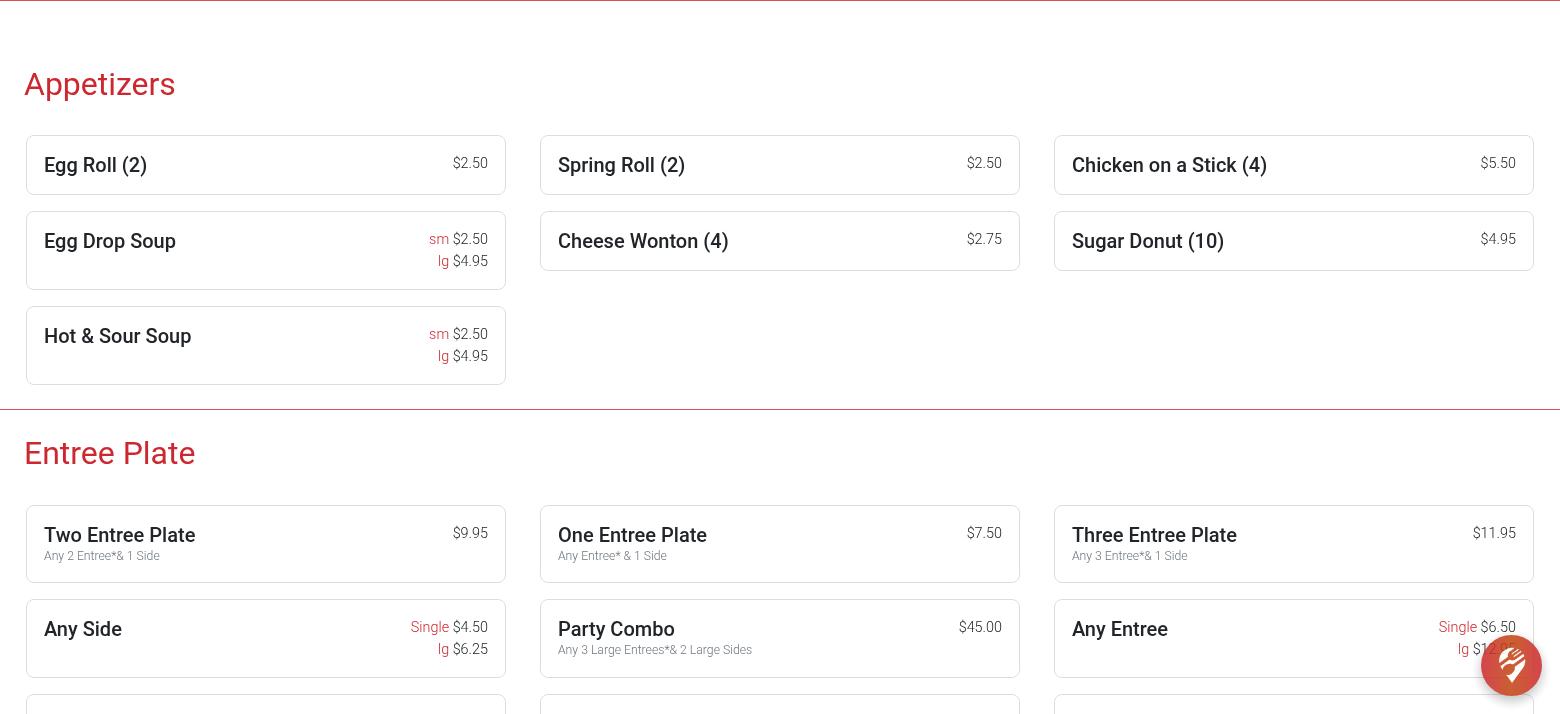Click the Any Side menu card

click(265, 638)
